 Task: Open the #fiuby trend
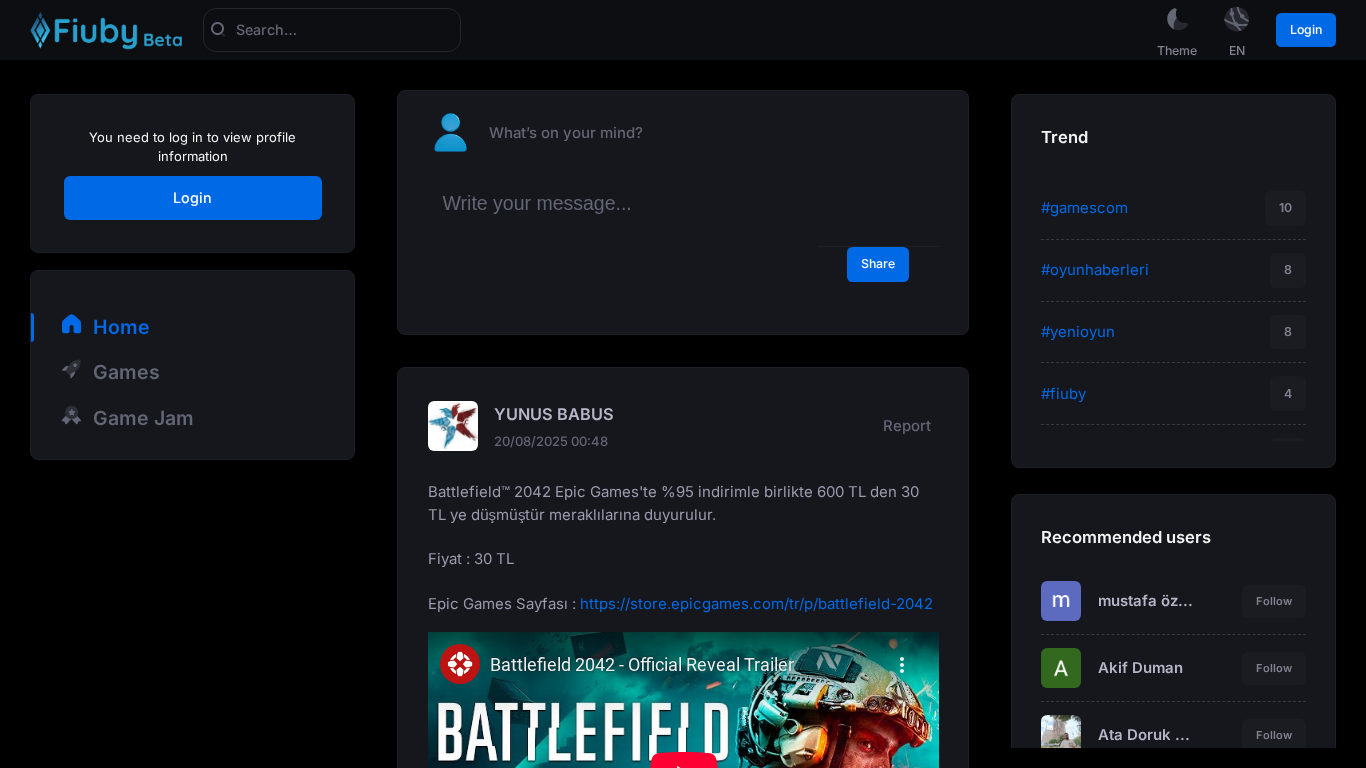point(1064,394)
